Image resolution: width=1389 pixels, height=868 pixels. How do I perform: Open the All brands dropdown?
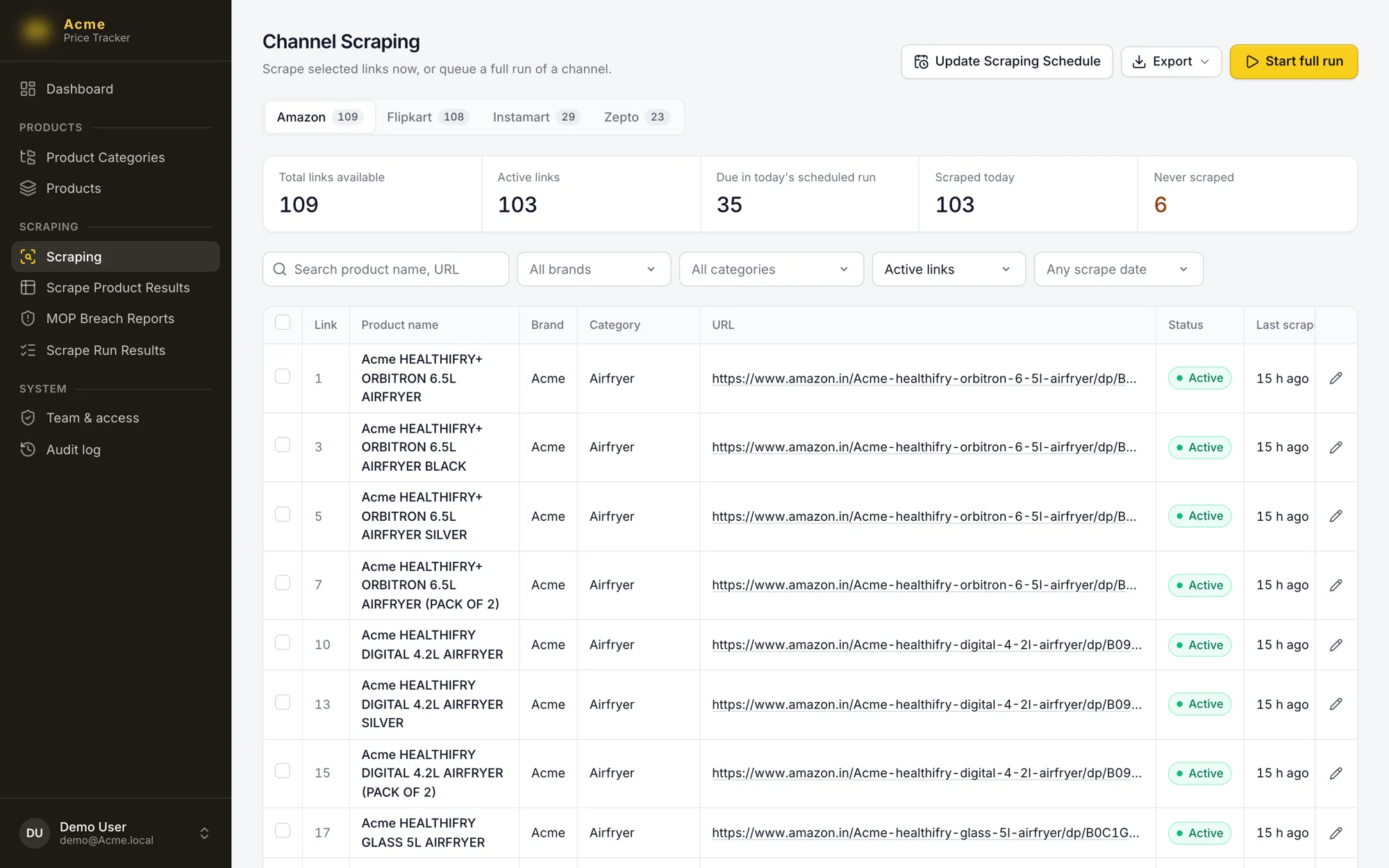coord(594,269)
